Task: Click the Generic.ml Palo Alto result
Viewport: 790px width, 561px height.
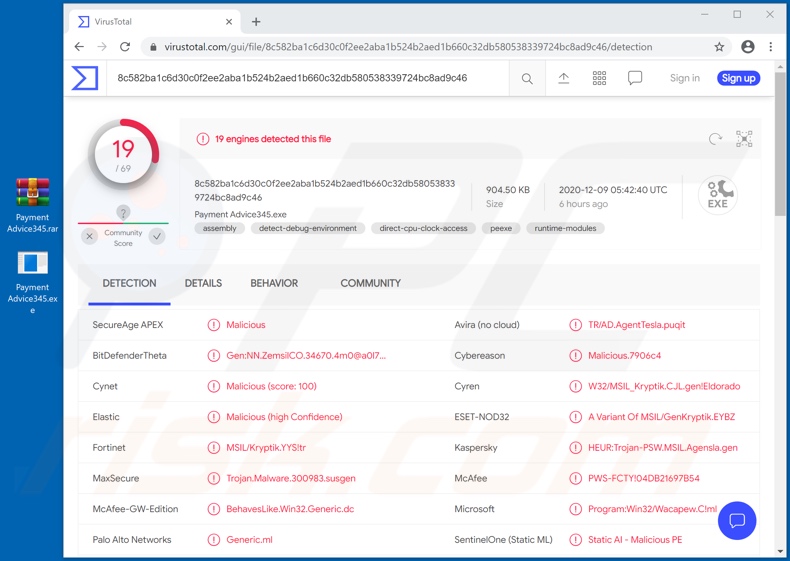Action: tap(249, 540)
